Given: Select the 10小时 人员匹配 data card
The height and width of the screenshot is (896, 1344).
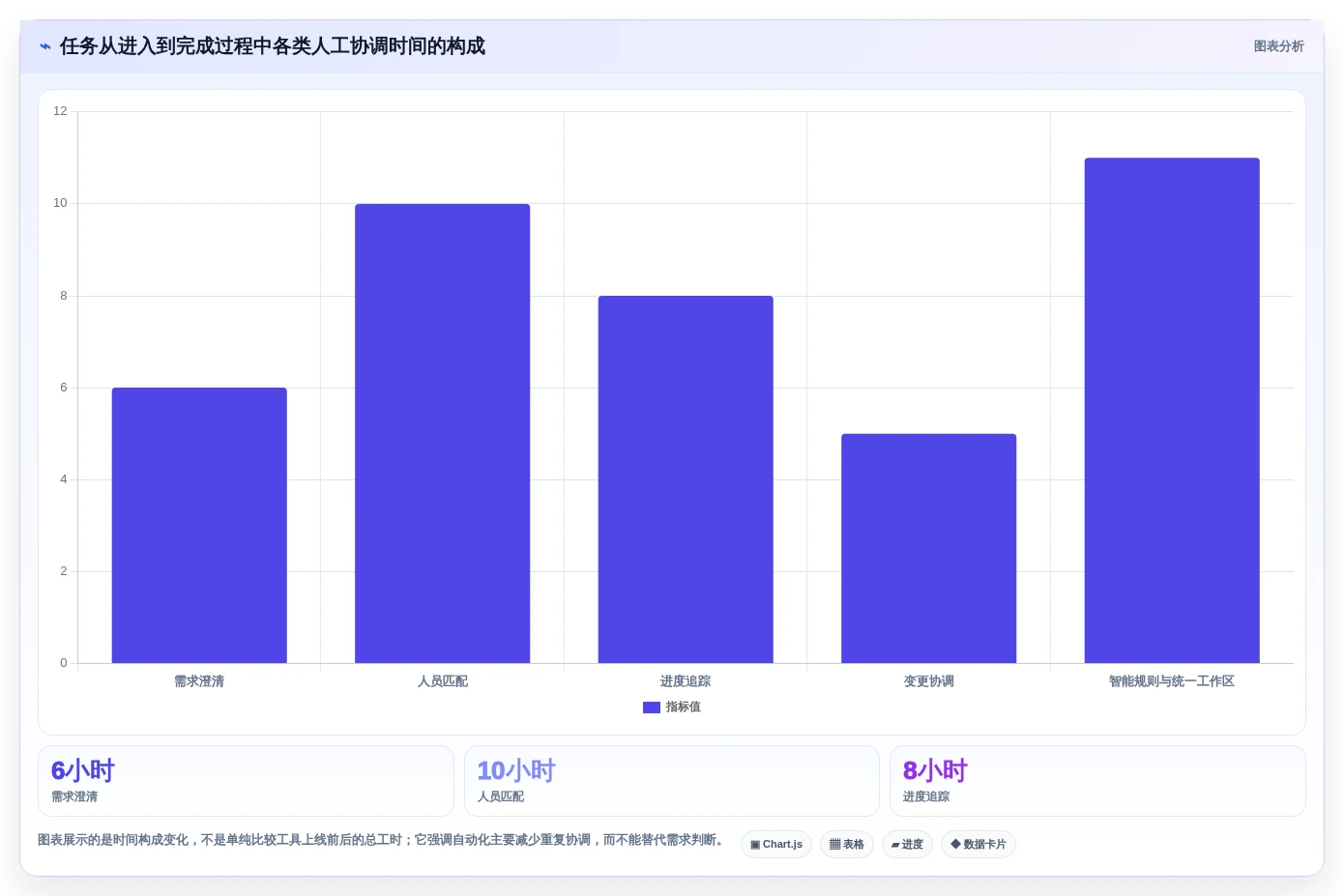Looking at the screenshot, I should click(x=672, y=781).
